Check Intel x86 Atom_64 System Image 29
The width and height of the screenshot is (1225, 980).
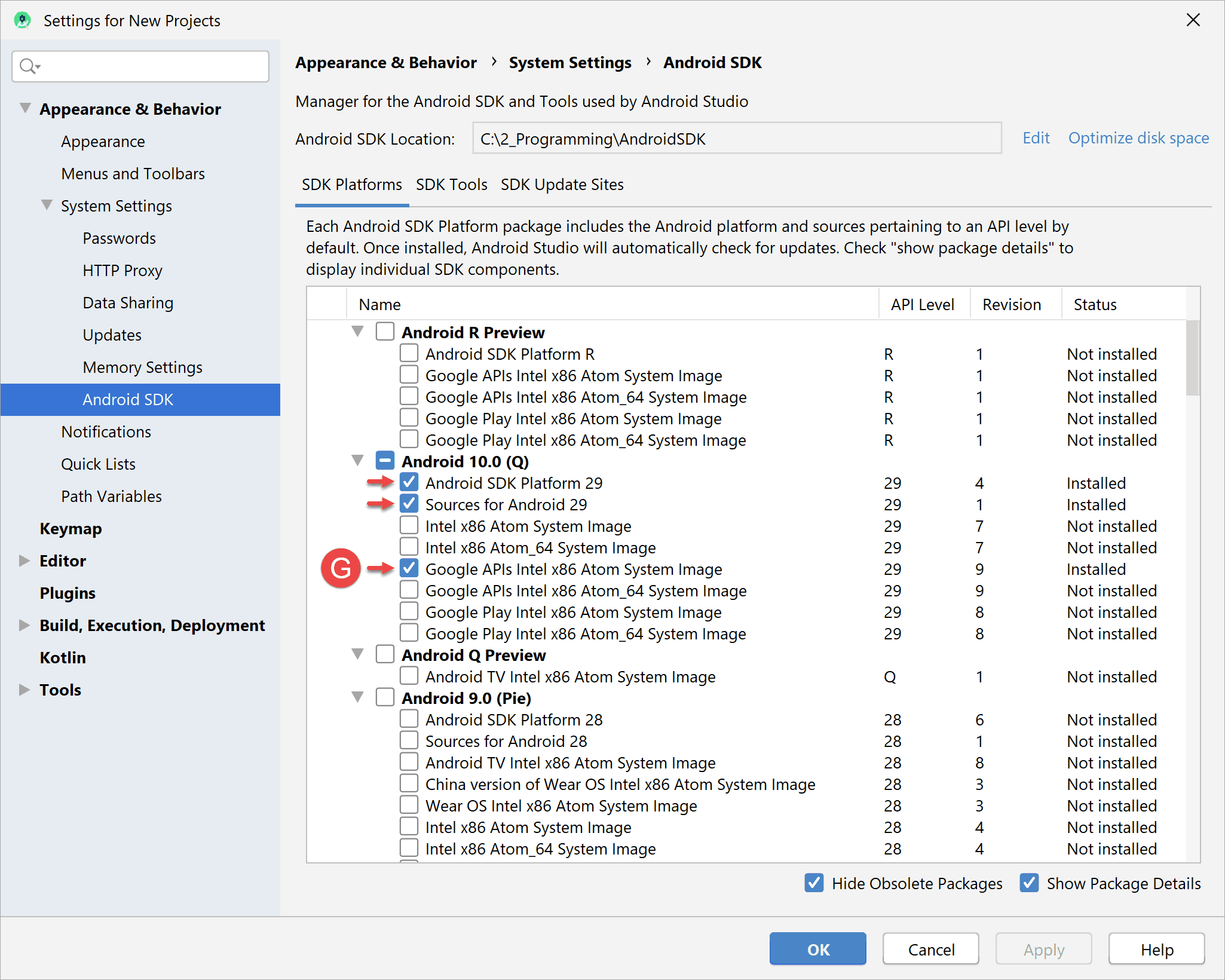click(409, 547)
